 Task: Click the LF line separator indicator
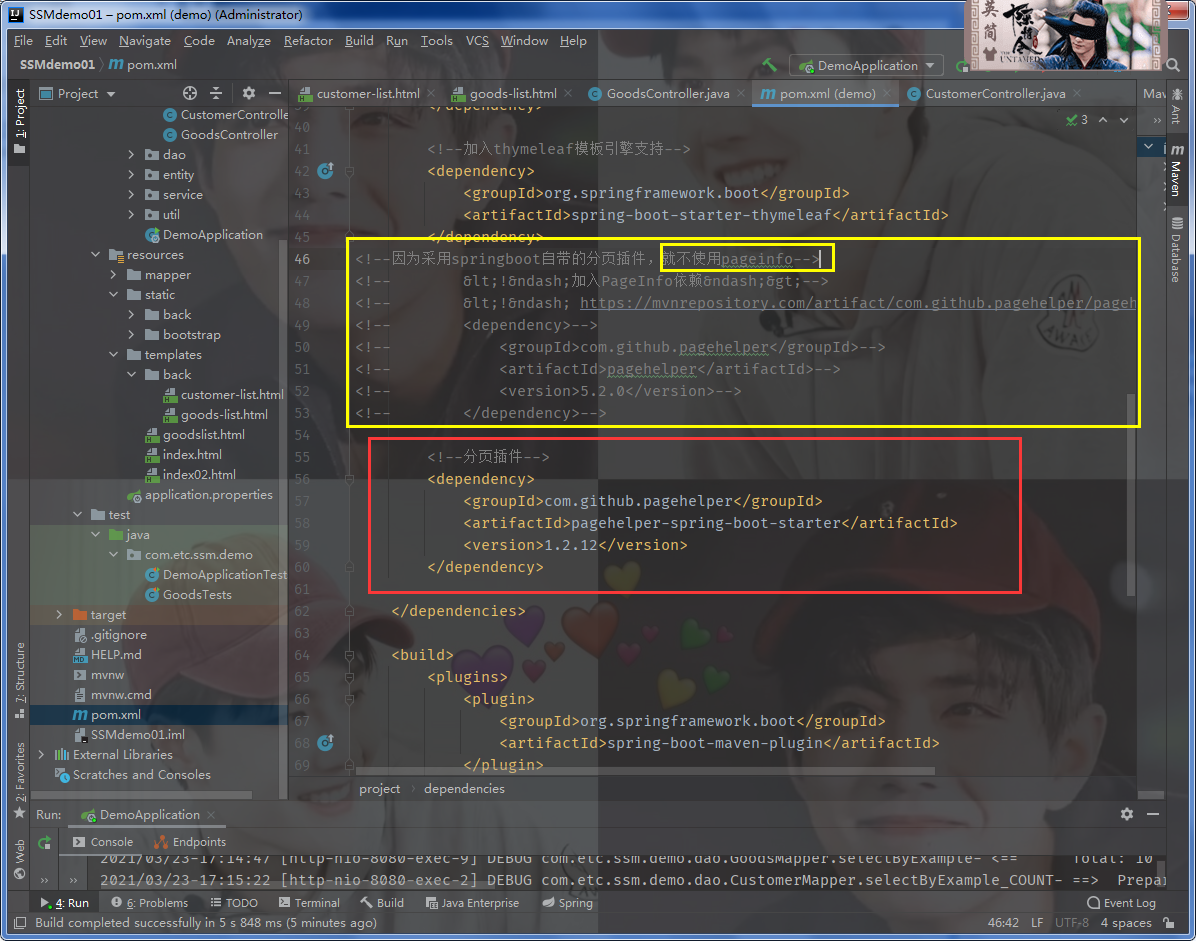[x=1037, y=923]
